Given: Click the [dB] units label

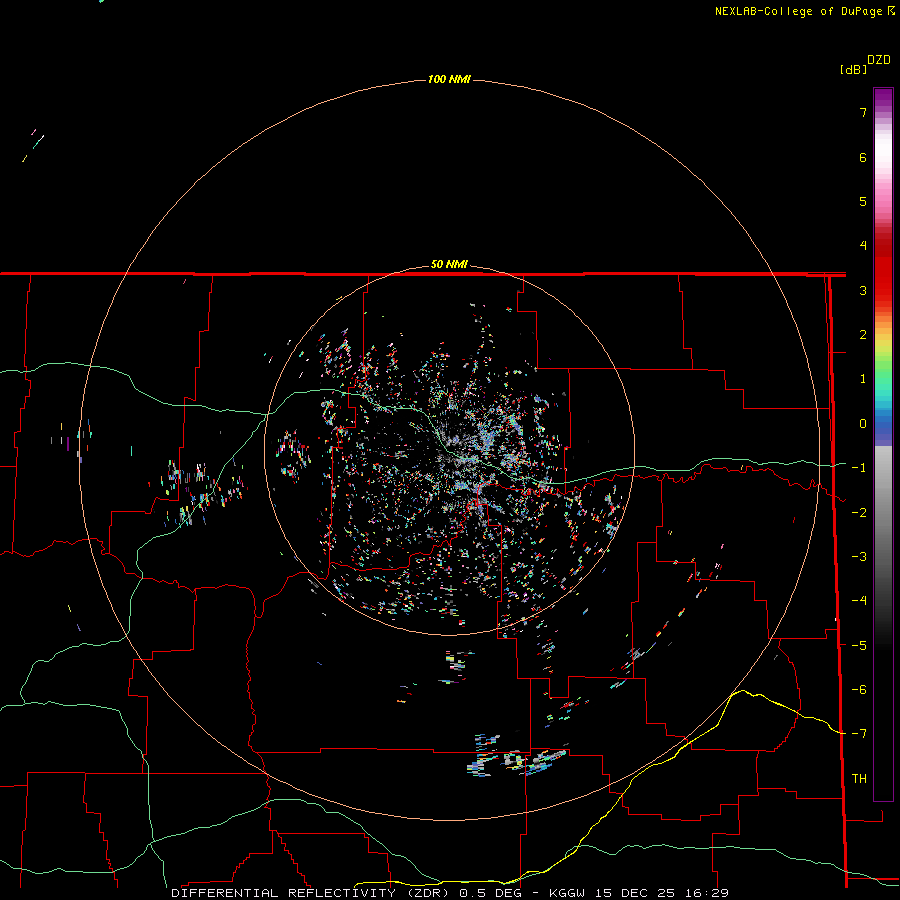Looking at the screenshot, I should click(854, 69).
